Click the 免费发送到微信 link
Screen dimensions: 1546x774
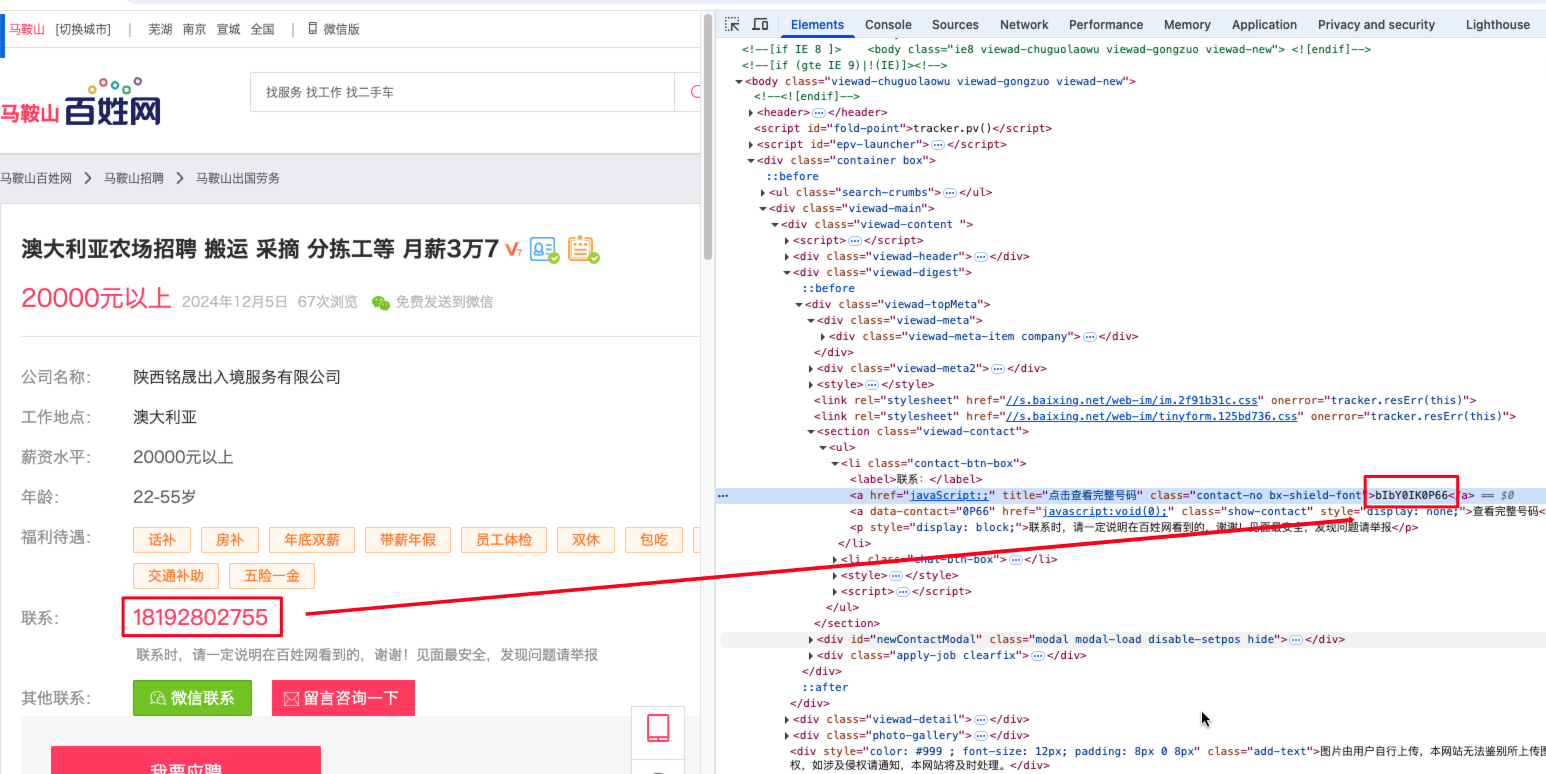pos(444,302)
